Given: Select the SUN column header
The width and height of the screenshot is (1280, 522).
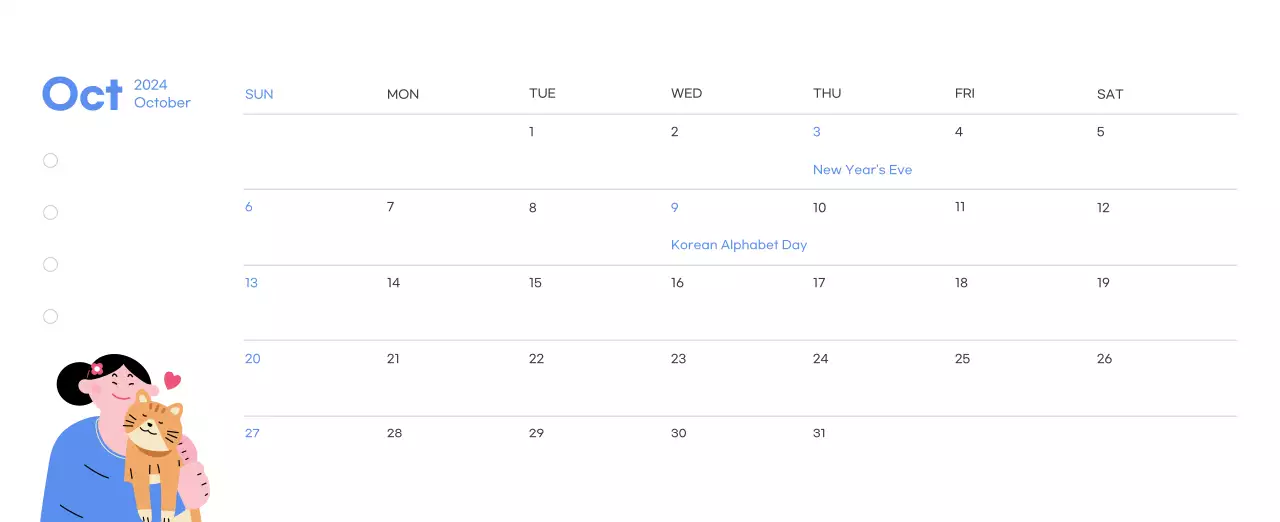Looking at the screenshot, I should pyautogui.click(x=259, y=94).
